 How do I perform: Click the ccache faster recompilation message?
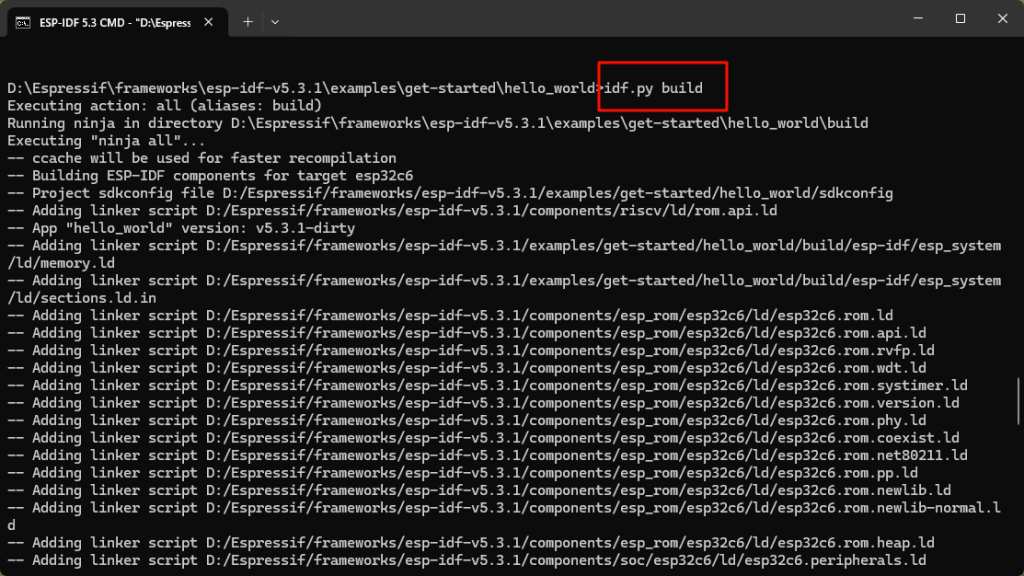tap(202, 158)
